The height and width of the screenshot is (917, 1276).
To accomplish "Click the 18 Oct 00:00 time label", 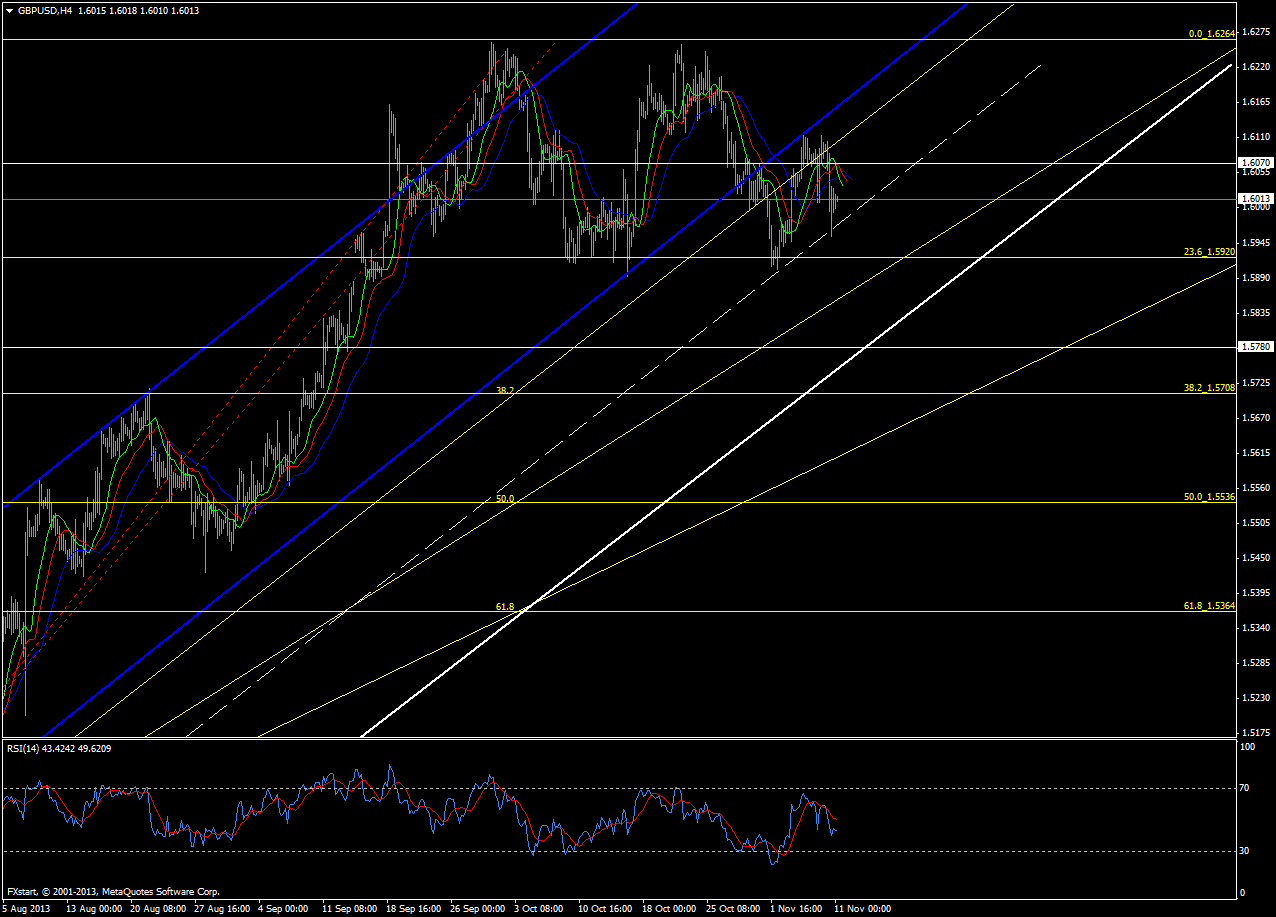I will click(670, 909).
